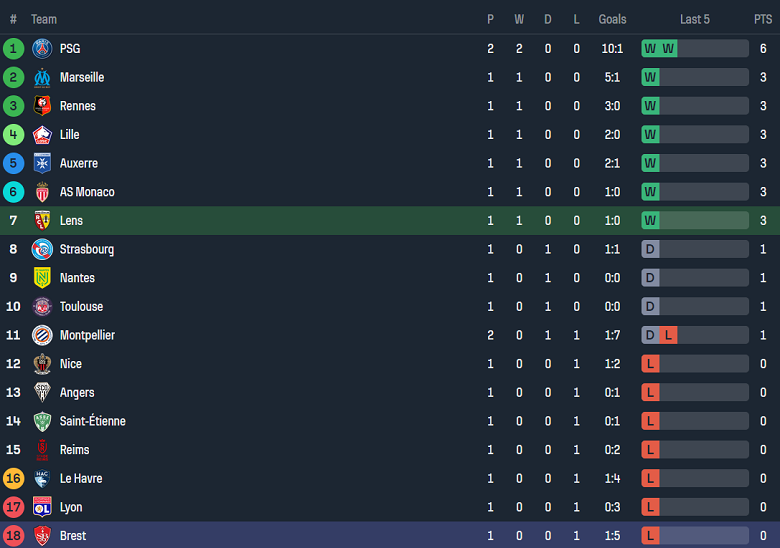Select the Lille club badge
Screen dimensions: 780x548
coord(42,134)
